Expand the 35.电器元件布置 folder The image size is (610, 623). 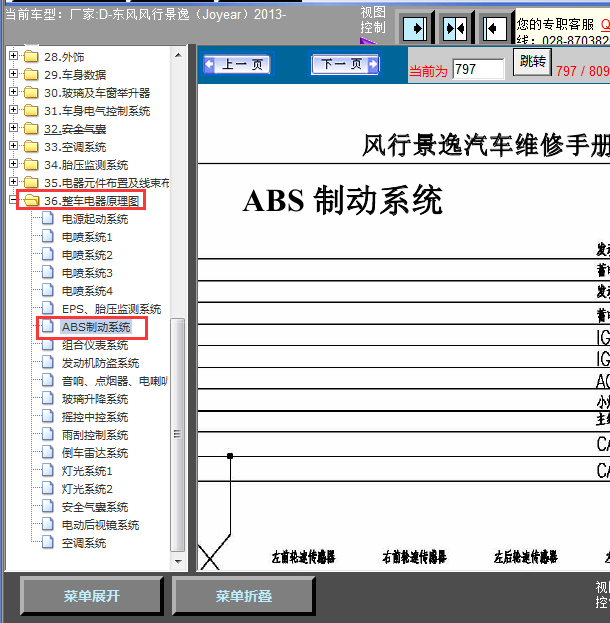point(13,182)
